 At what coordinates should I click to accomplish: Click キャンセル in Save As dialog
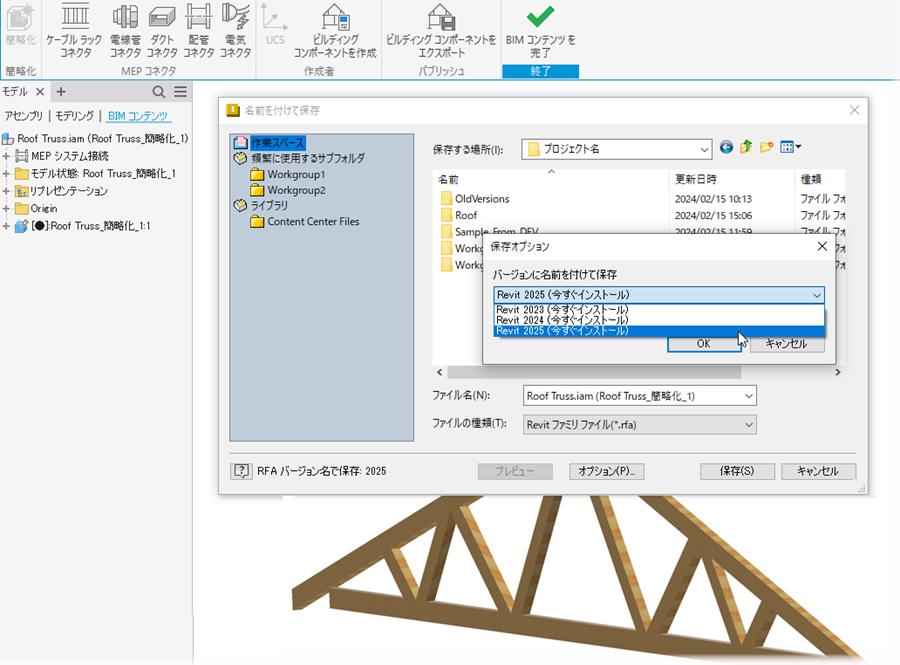coord(818,471)
